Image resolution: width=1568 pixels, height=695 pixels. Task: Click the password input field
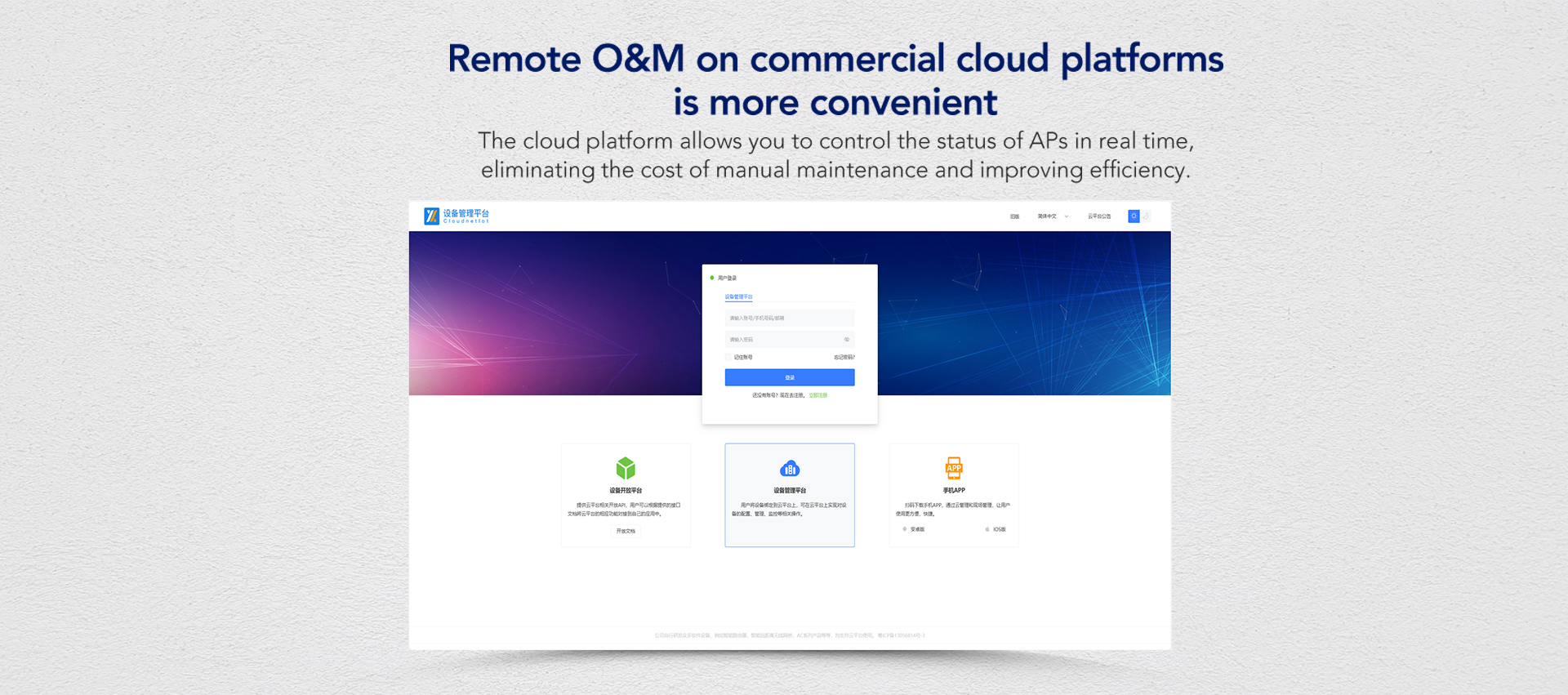pyautogui.click(x=790, y=340)
